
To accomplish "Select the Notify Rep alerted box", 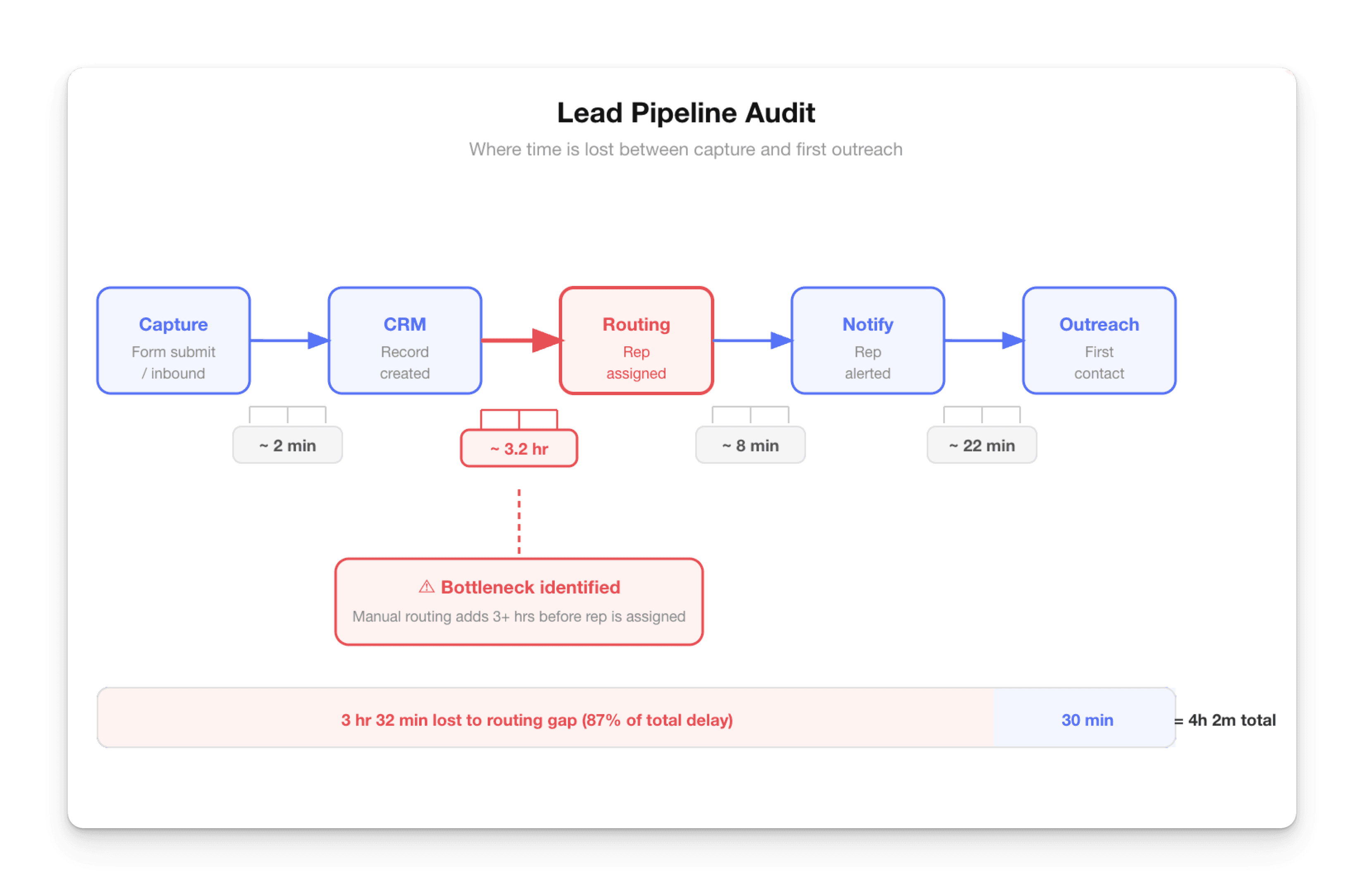I will tap(868, 340).
